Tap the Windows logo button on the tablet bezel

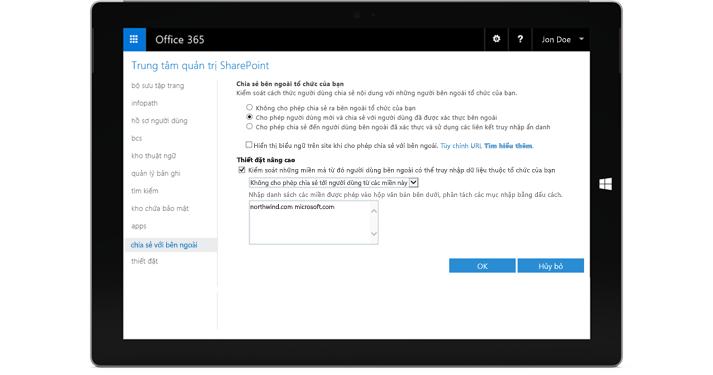pos(605,184)
